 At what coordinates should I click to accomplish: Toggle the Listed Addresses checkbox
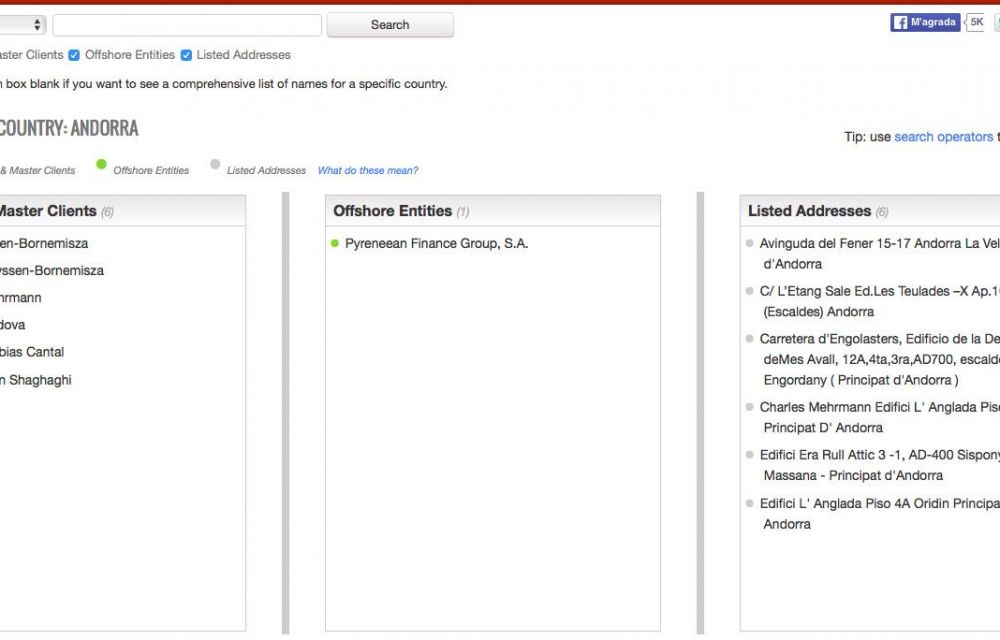pos(186,55)
